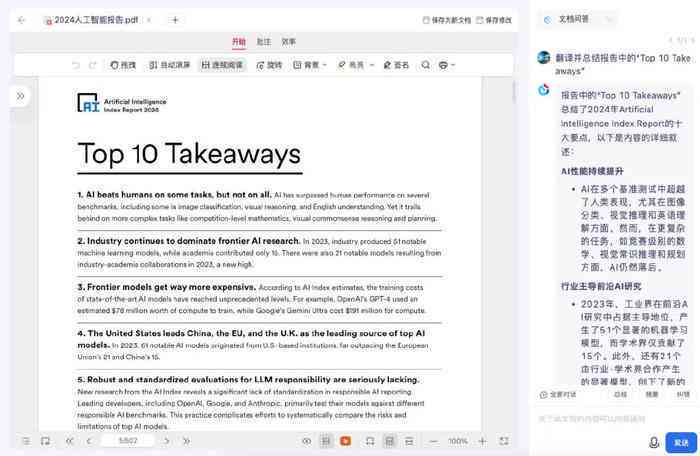Click the rotate page tool
The height and width of the screenshot is (456, 700).
tap(269, 65)
